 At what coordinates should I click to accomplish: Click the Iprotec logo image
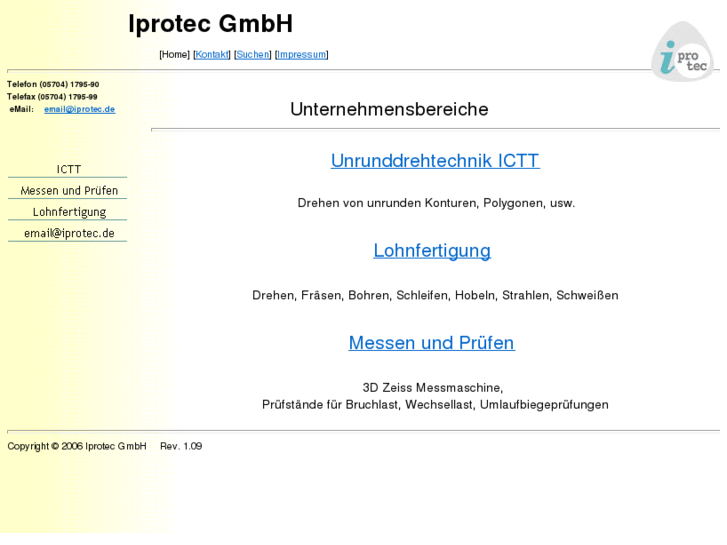pyautogui.click(x=682, y=51)
